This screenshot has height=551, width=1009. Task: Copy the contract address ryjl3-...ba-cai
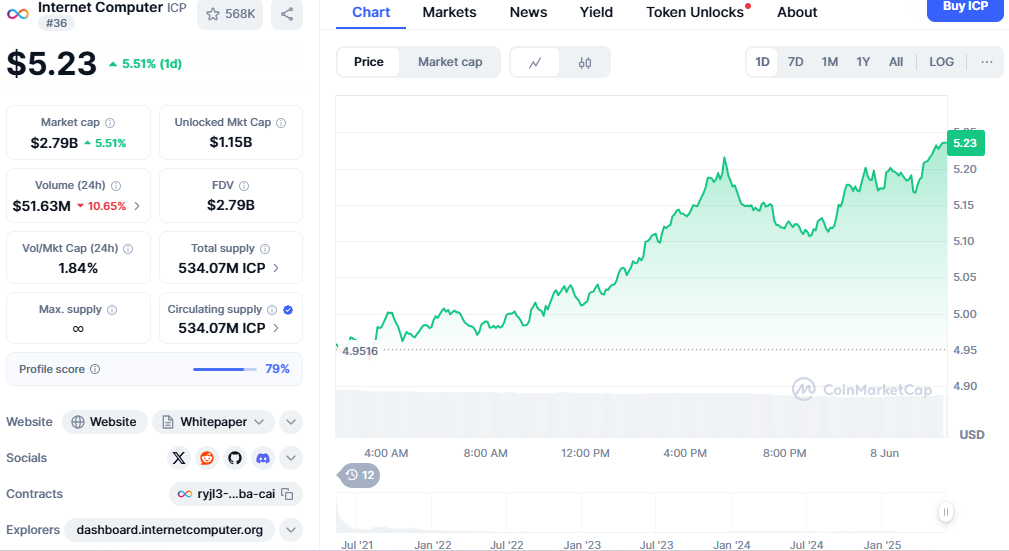[288, 494]
